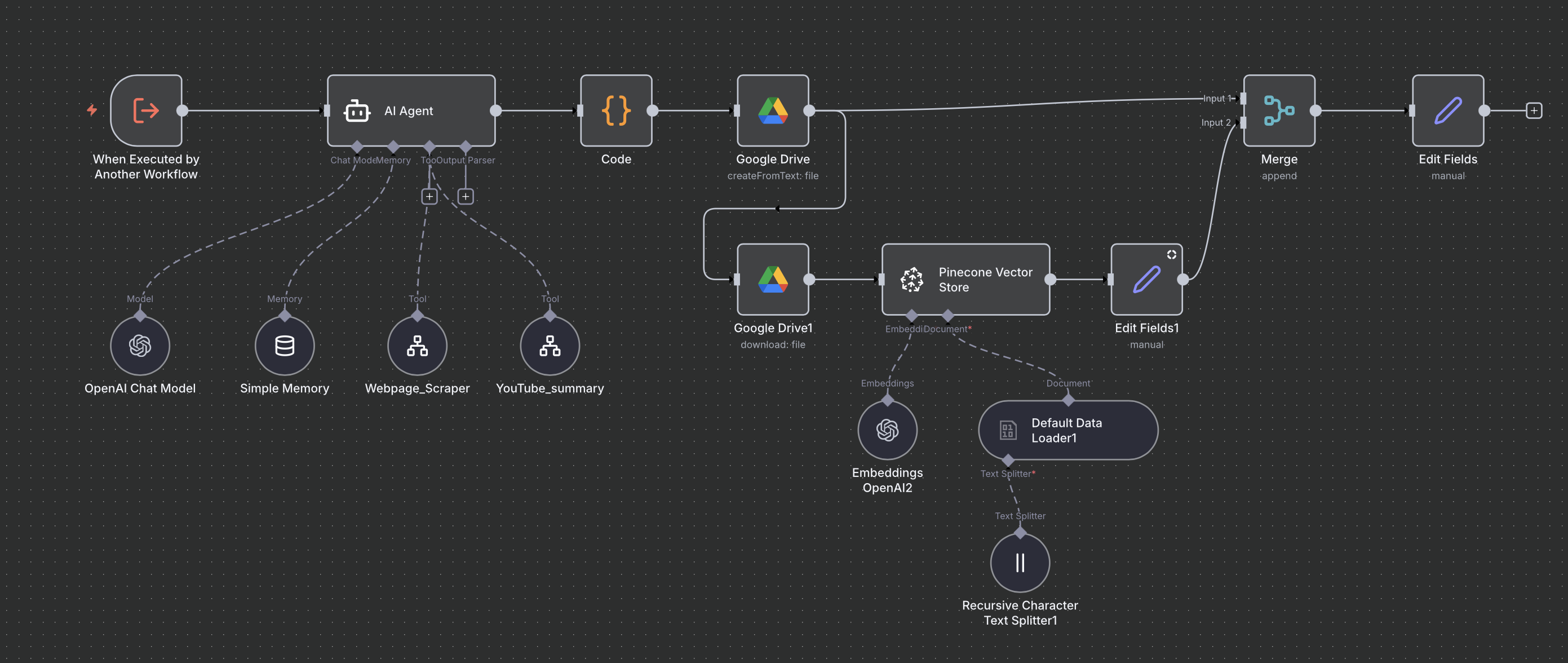Add a tool via Tool plus button
1568x663 pixels.
pos(429,197)
